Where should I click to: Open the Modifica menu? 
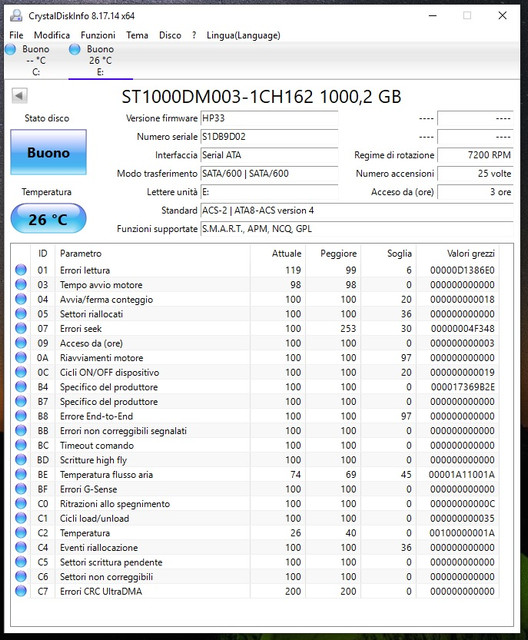[52, 35]
